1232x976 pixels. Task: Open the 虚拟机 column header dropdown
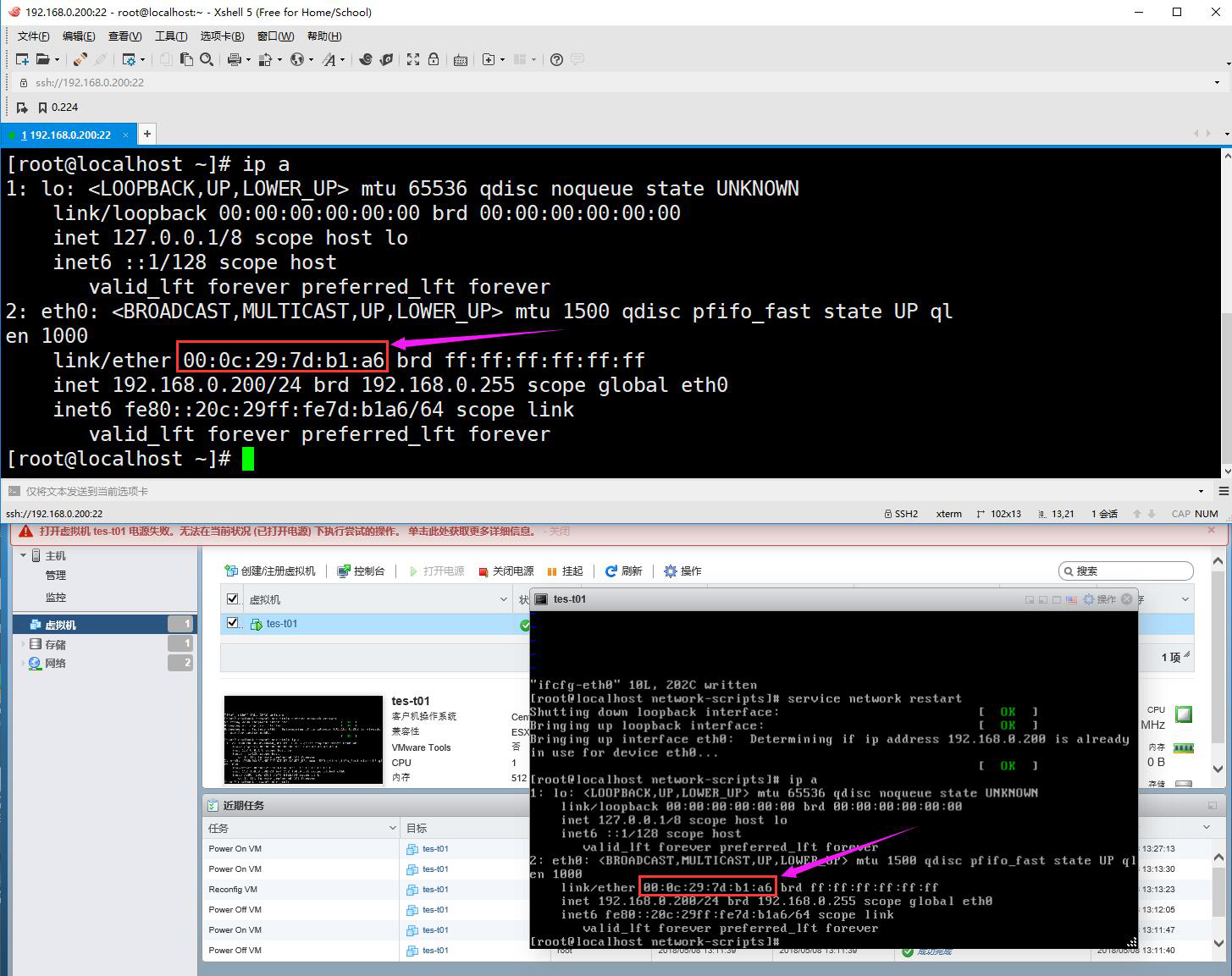click(x=505, y=599)
